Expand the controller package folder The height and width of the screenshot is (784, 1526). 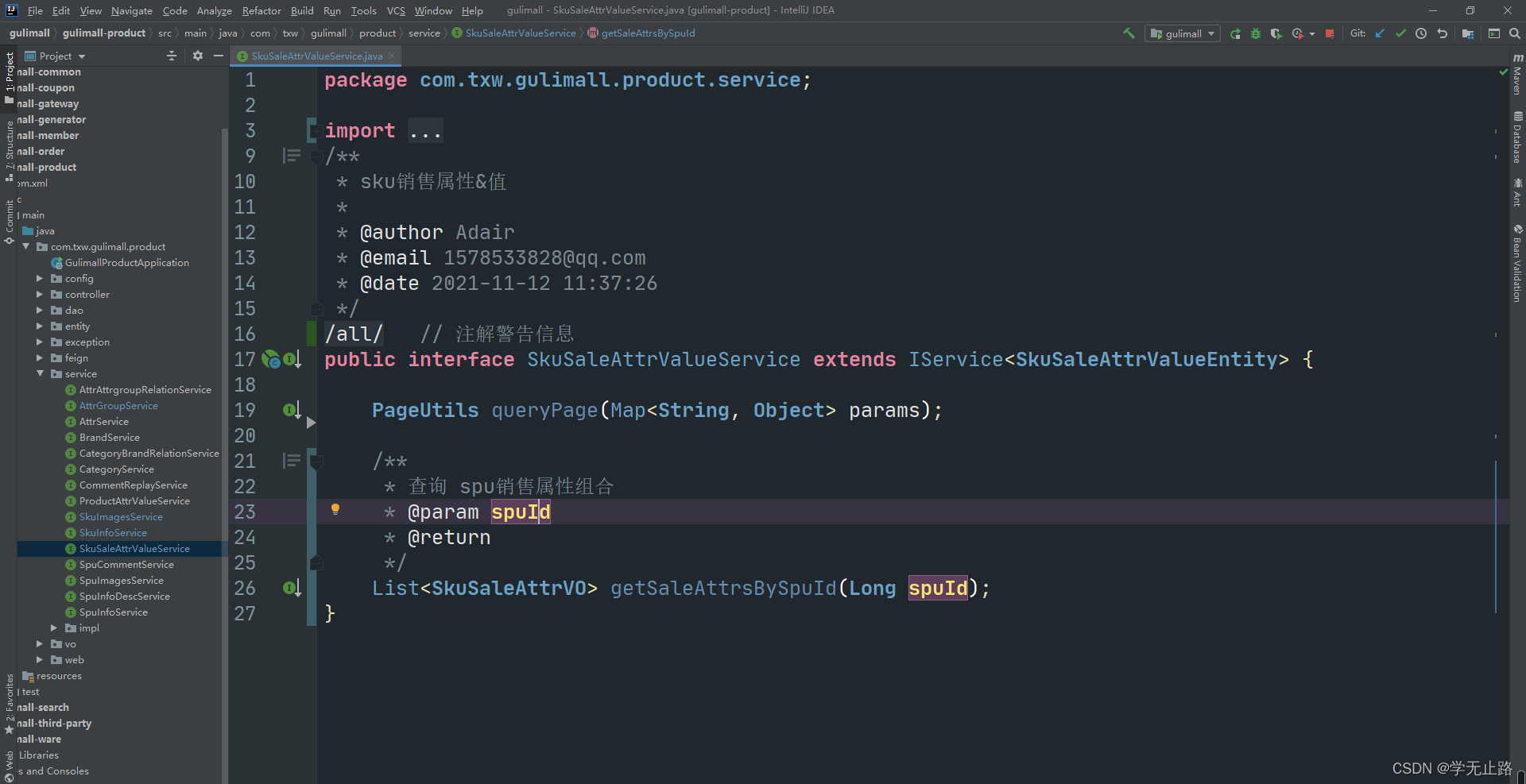(40, 295)
